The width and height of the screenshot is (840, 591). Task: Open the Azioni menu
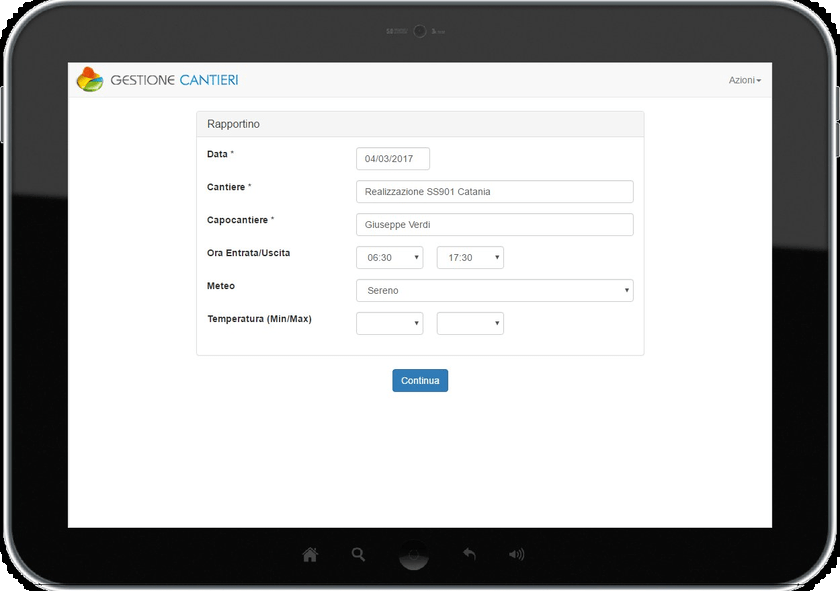tap(744, 80)
